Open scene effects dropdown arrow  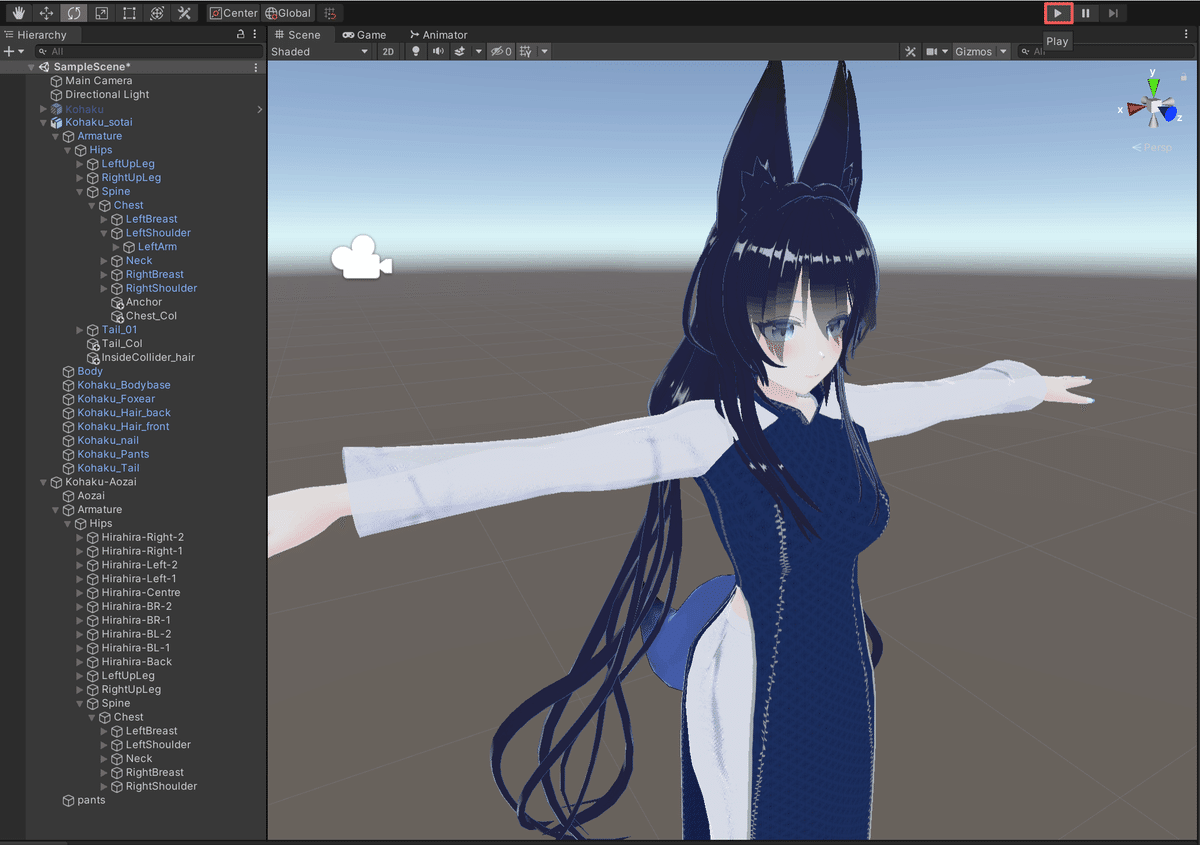coord(478,51)
